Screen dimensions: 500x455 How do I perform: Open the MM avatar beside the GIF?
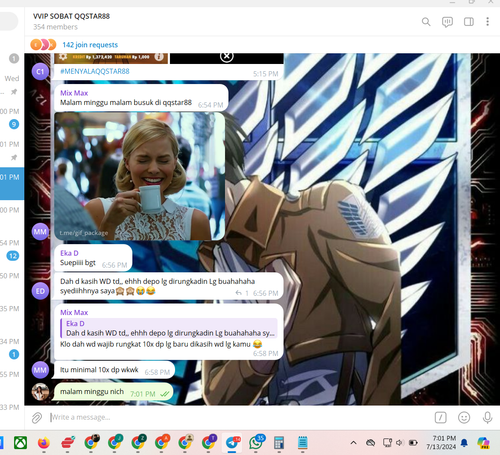coord(40,231)
